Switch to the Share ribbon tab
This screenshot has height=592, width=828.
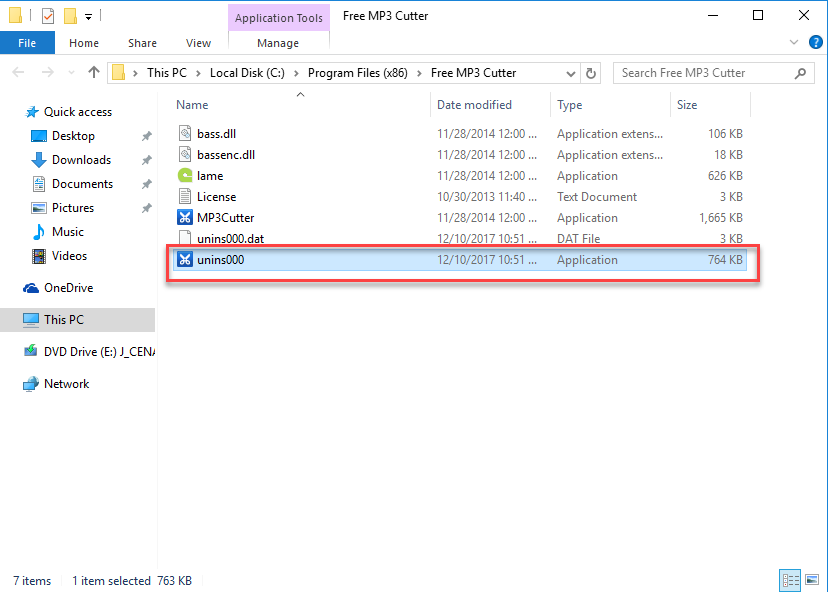coord(142,43)
